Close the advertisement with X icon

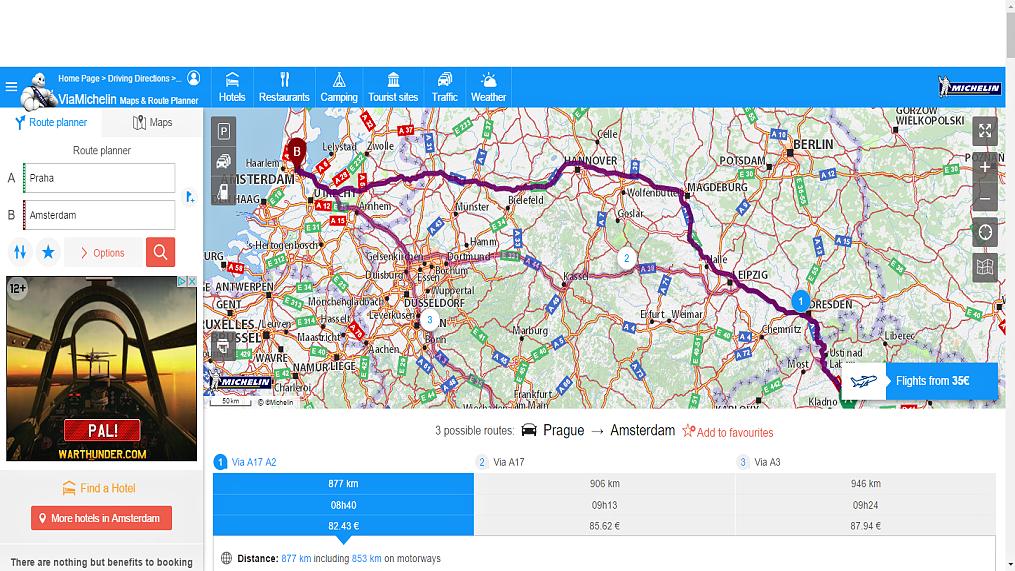(x=192, y=282)
